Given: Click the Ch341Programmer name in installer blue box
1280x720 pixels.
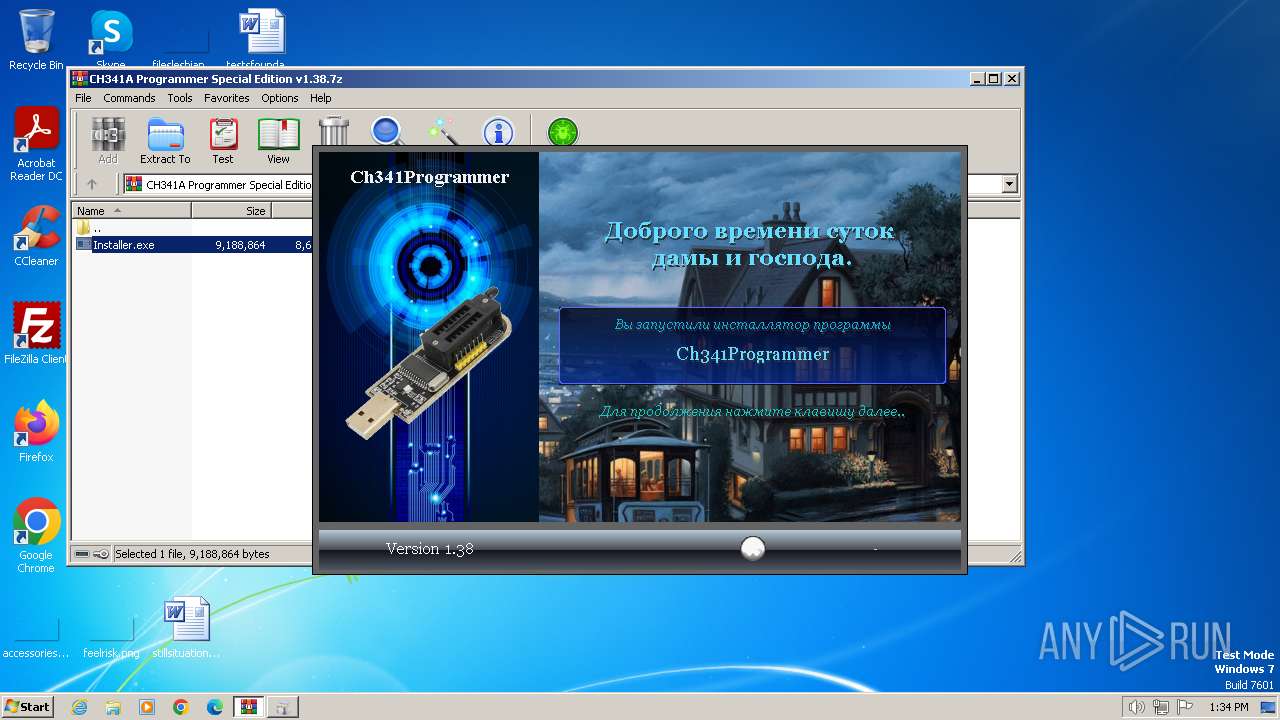Looking at the screenshot, I should coord(752,354).
